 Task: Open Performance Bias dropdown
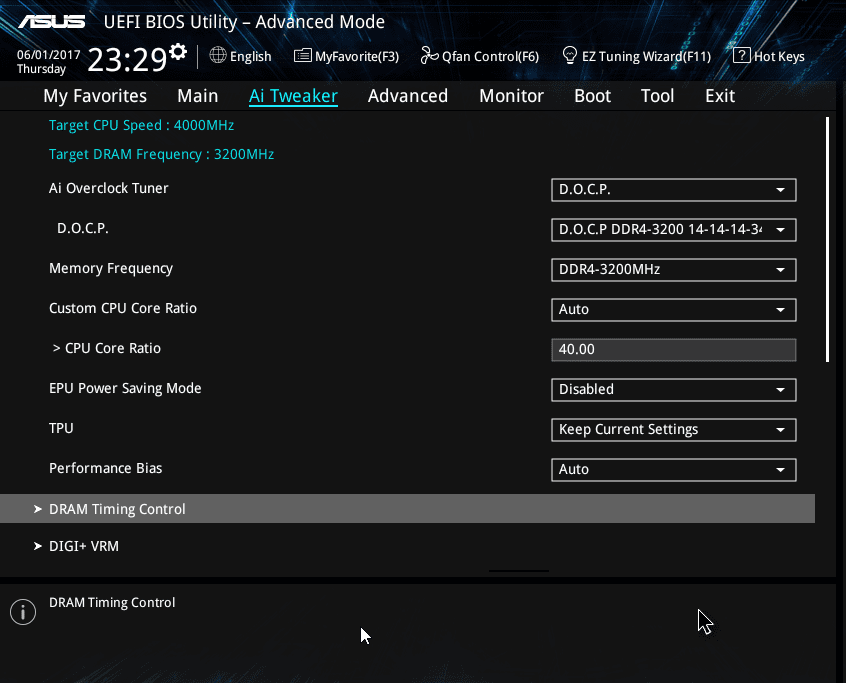tap(673, 469)
